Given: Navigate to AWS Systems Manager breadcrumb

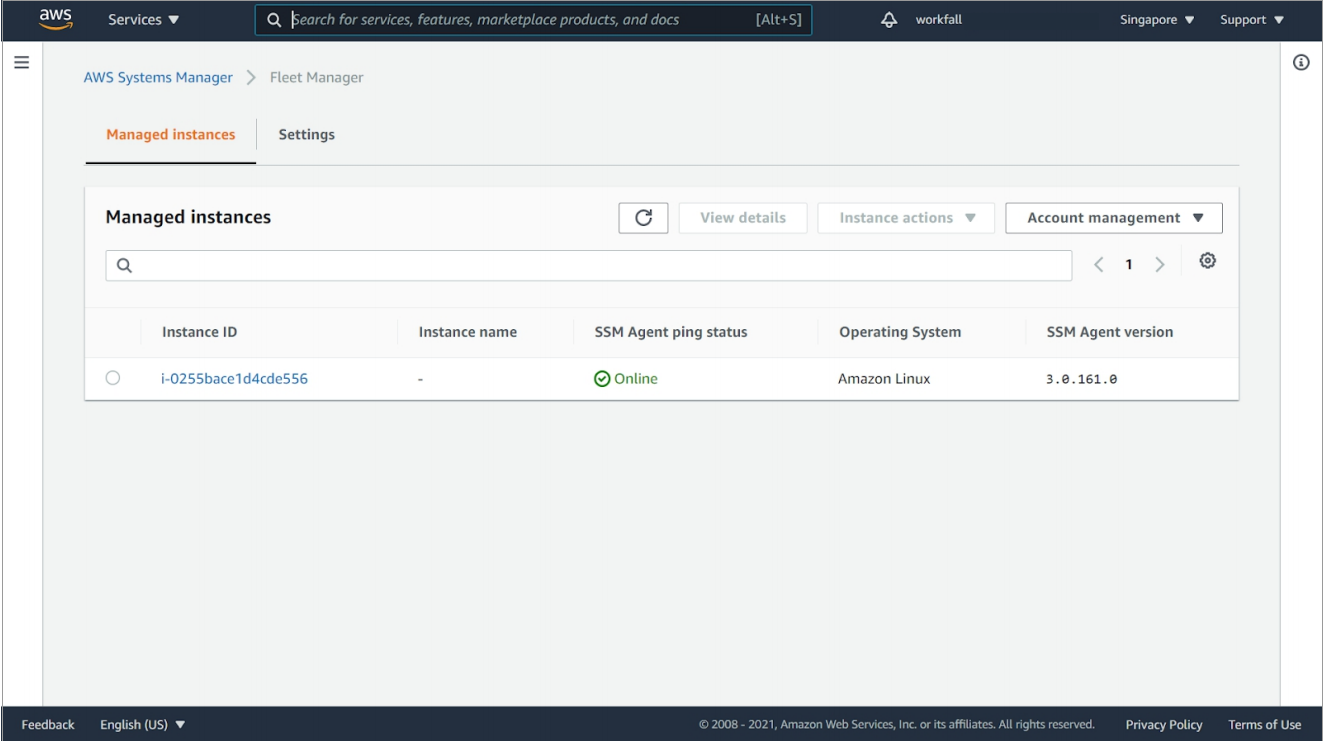Looking at the screenshot, I should 158,78.
